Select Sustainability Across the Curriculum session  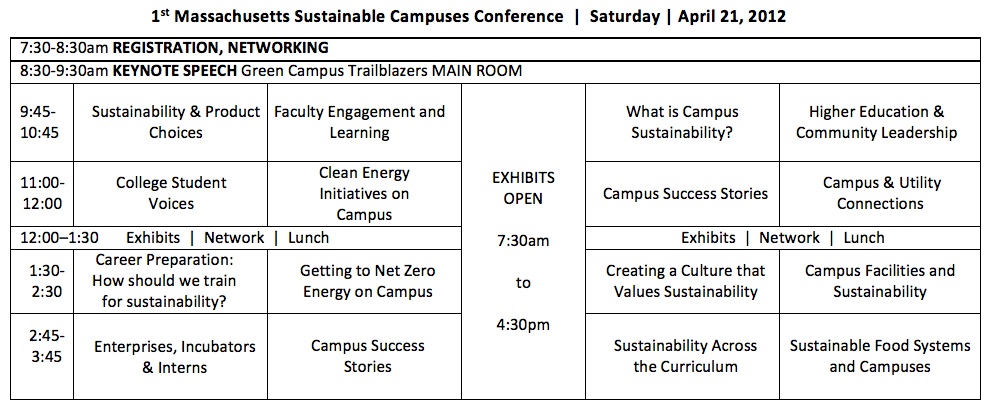[682, 356]
